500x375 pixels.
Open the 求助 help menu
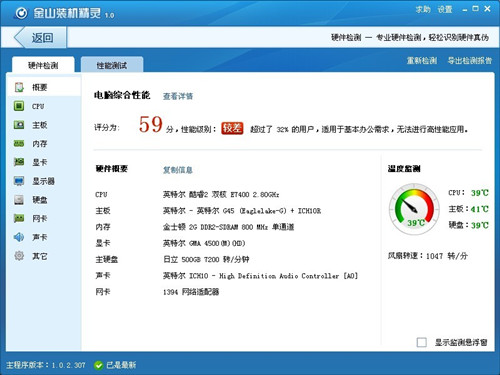tap(423, 10)
